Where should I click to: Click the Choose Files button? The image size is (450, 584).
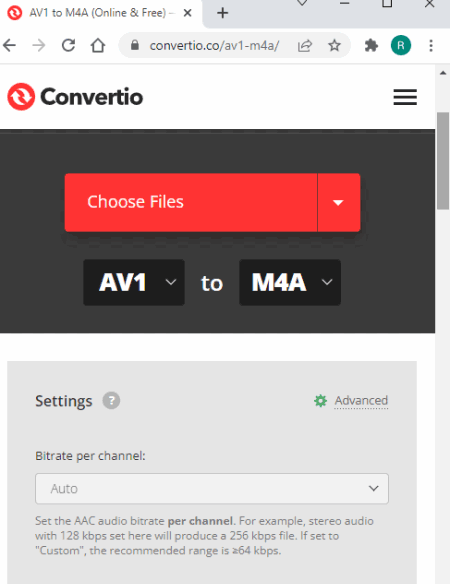click(191, 202)
